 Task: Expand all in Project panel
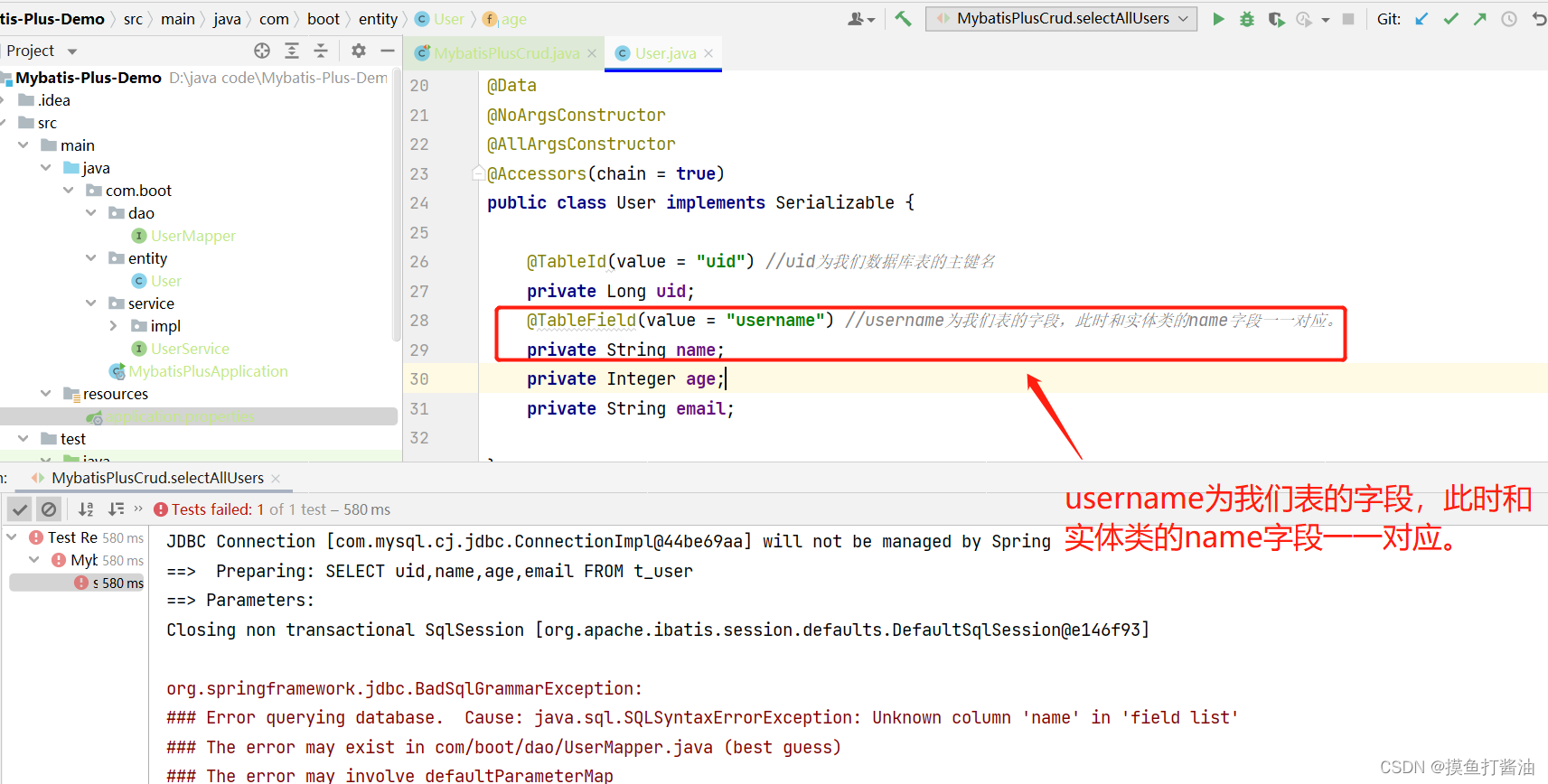coord(292,51)
